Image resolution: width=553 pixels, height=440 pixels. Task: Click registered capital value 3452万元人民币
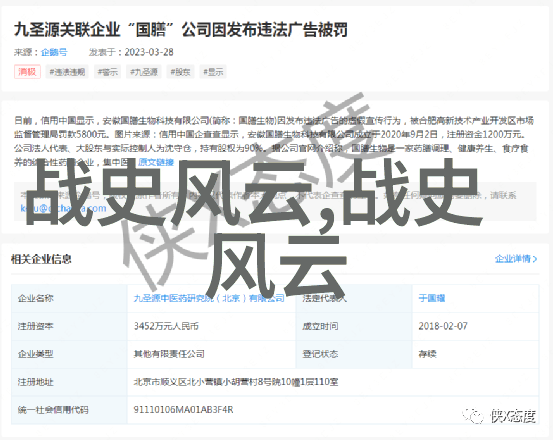(166, 326)
